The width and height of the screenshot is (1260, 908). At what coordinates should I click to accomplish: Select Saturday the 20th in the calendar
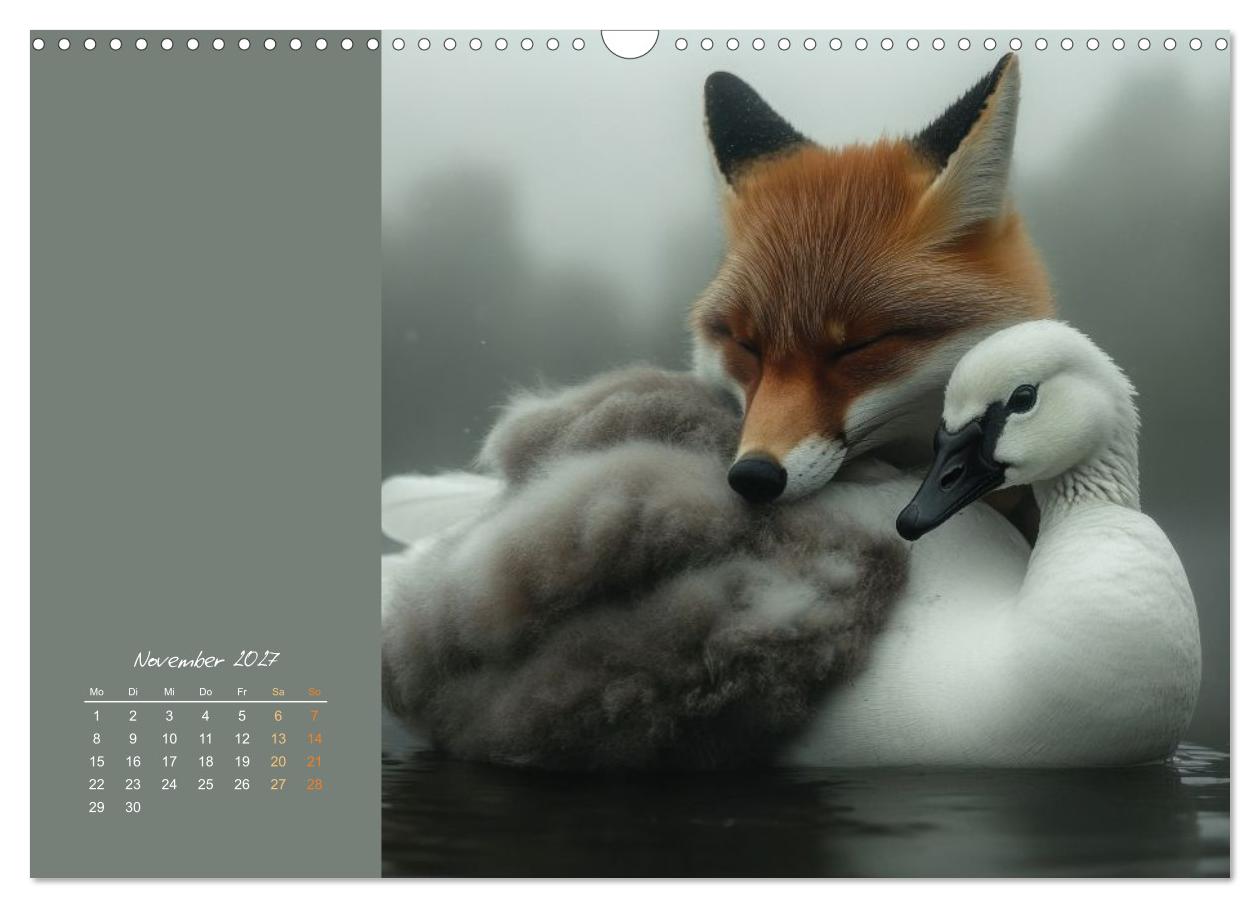[278, 762]
